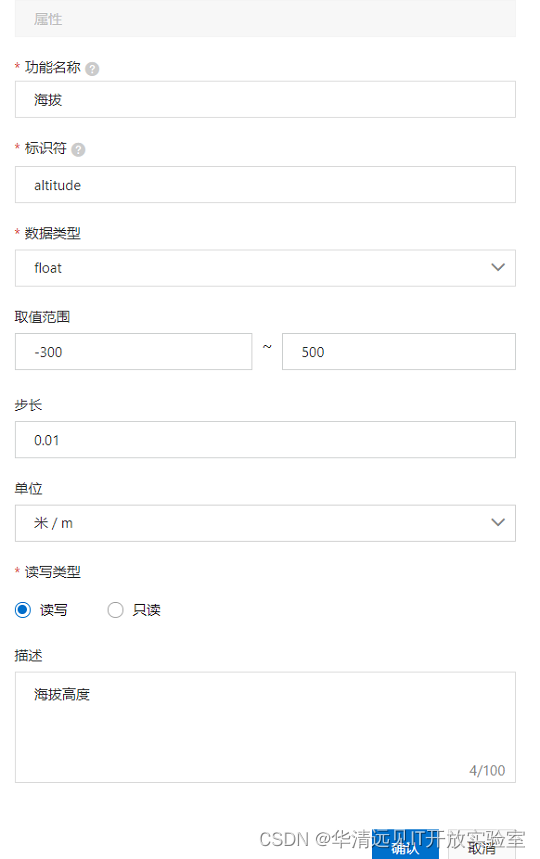Select the greyed 属性 field at top
The width and height of the screenshot is (540, 859).
(x=265, y=19)
